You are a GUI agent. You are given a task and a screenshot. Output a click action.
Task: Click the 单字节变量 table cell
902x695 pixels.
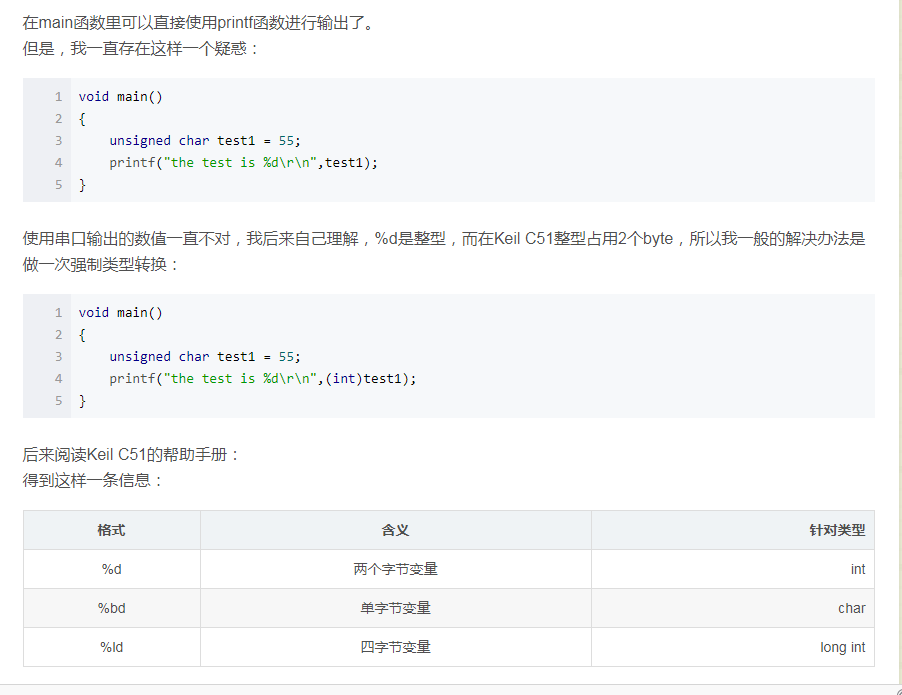click(x=395, y=608)
